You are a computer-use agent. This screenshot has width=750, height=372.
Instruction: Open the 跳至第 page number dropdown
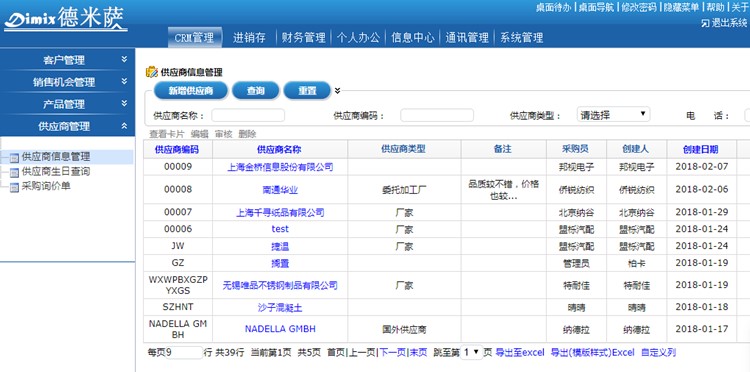472,352
